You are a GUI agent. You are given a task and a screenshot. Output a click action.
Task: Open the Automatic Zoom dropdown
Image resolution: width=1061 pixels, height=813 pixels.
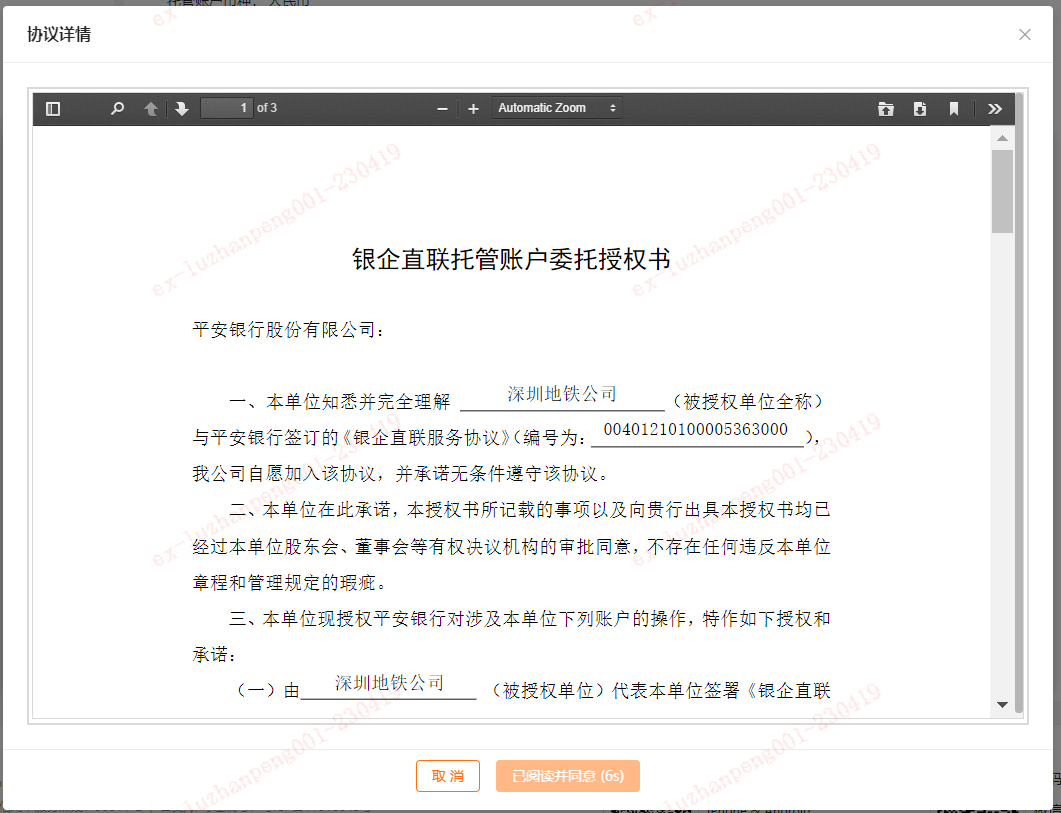click(557, 108)
